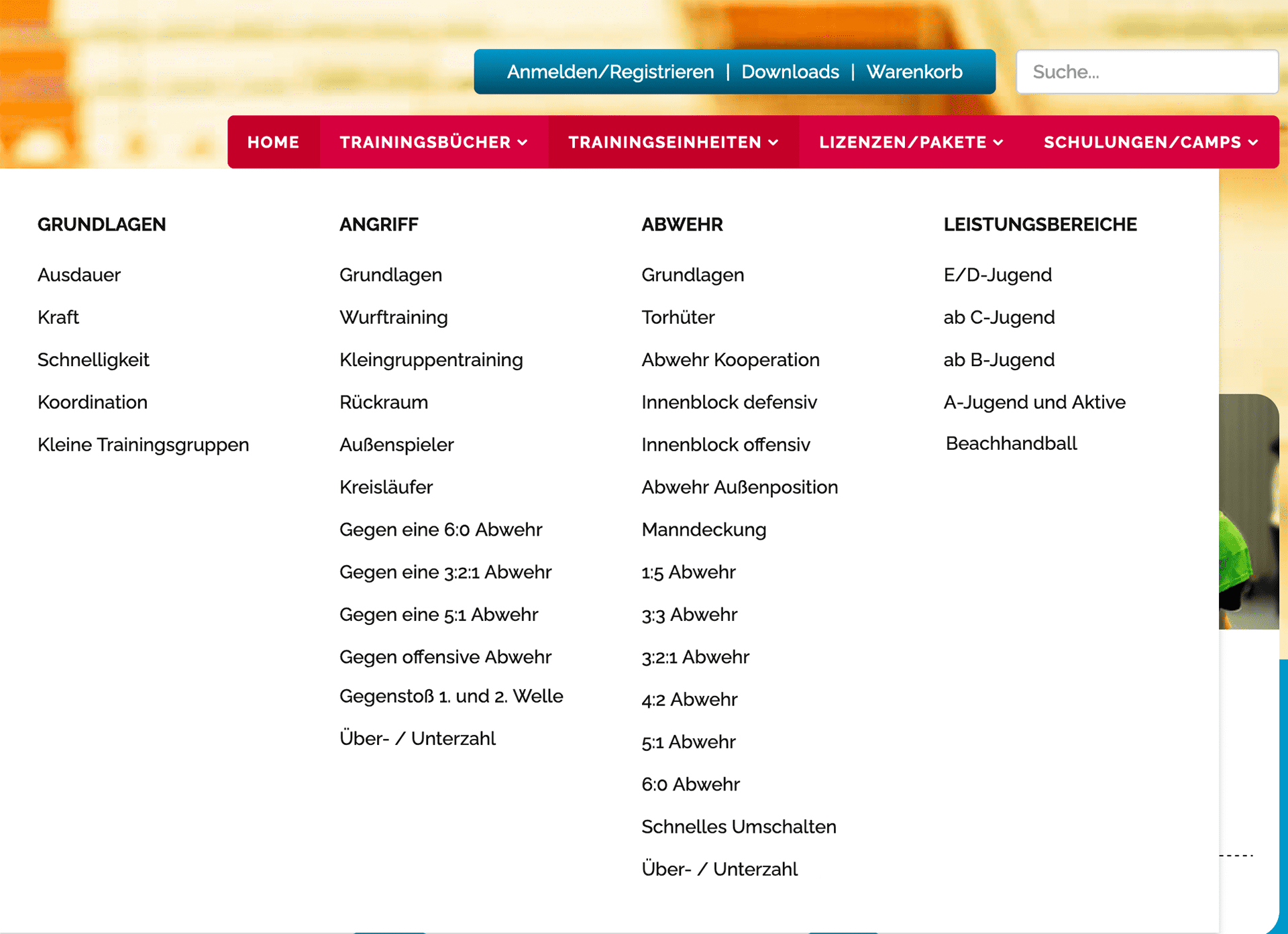Select Grundlagen under ANGRIFF
Image resolution: width=1288 pixels, height=934 pixels.
tap(391, 275)
